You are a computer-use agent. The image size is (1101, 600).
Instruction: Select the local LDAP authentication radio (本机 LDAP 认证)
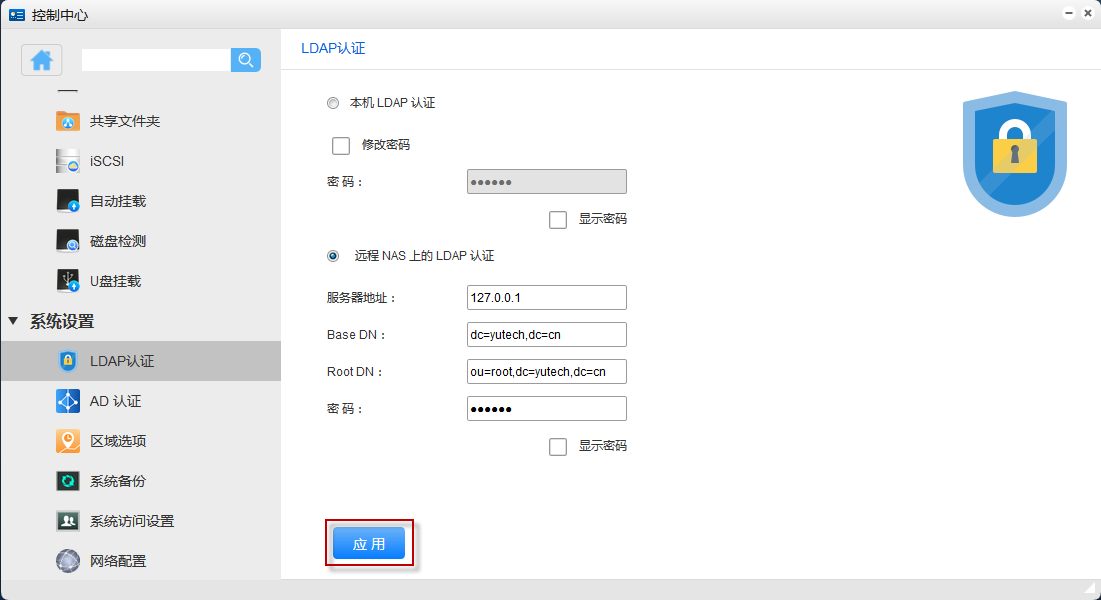coord(333,103)
